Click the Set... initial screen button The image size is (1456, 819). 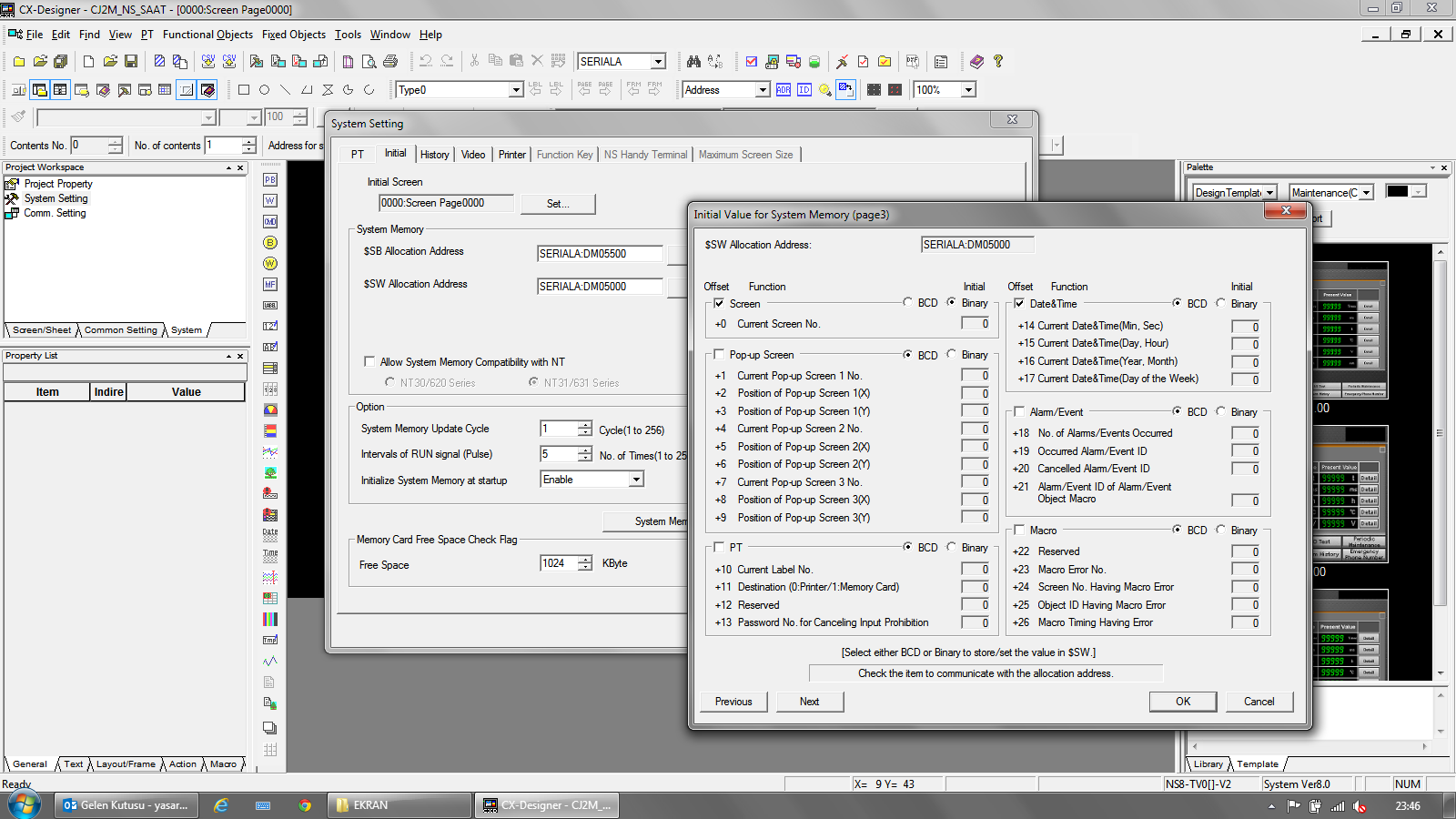click(558, 203)
